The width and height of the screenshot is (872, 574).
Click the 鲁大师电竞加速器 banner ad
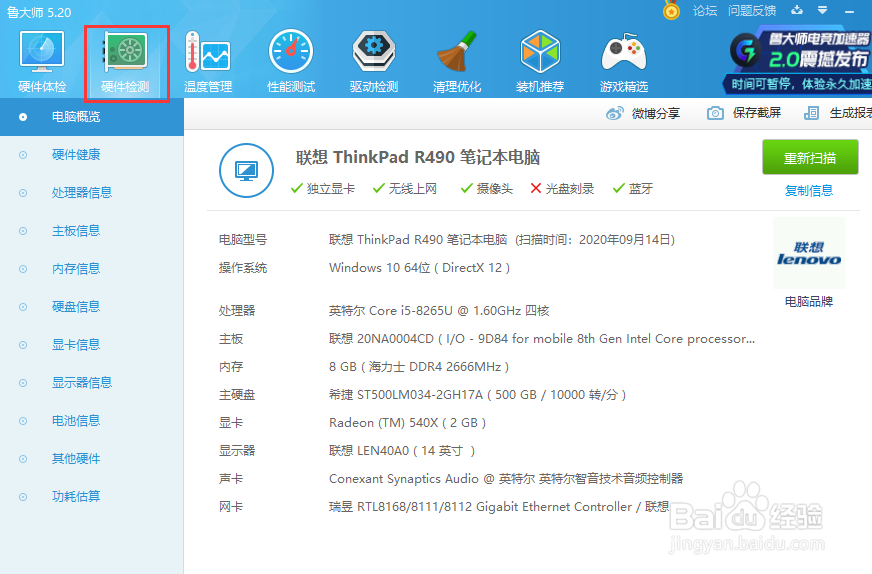(798, 62)
